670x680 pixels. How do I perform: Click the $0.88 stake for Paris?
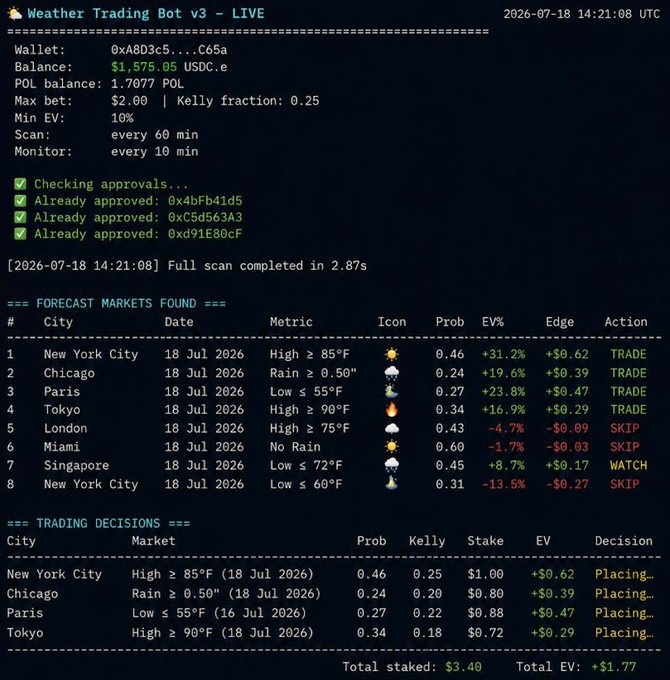point(485,613)
